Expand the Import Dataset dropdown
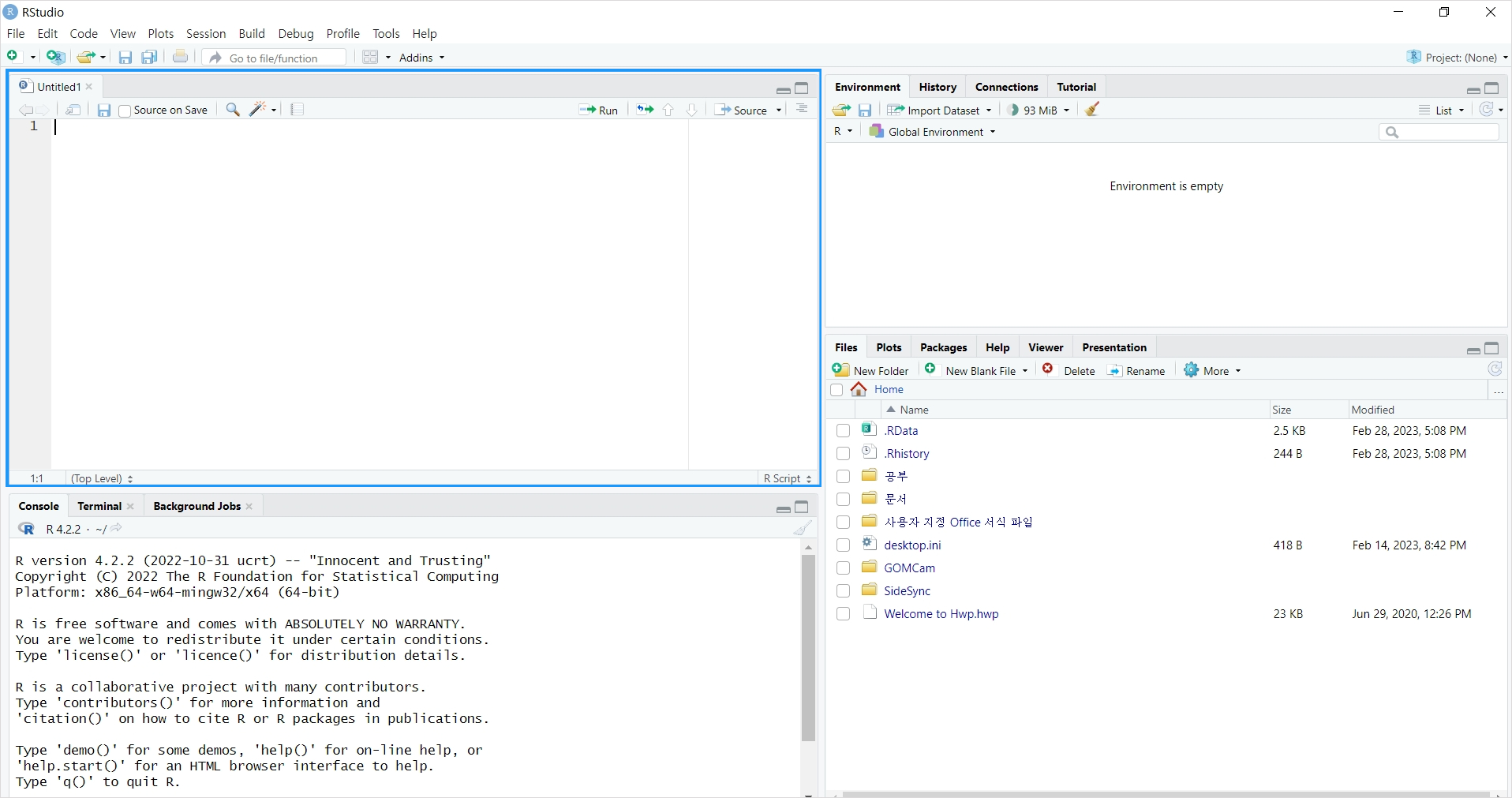 (939, 111)
